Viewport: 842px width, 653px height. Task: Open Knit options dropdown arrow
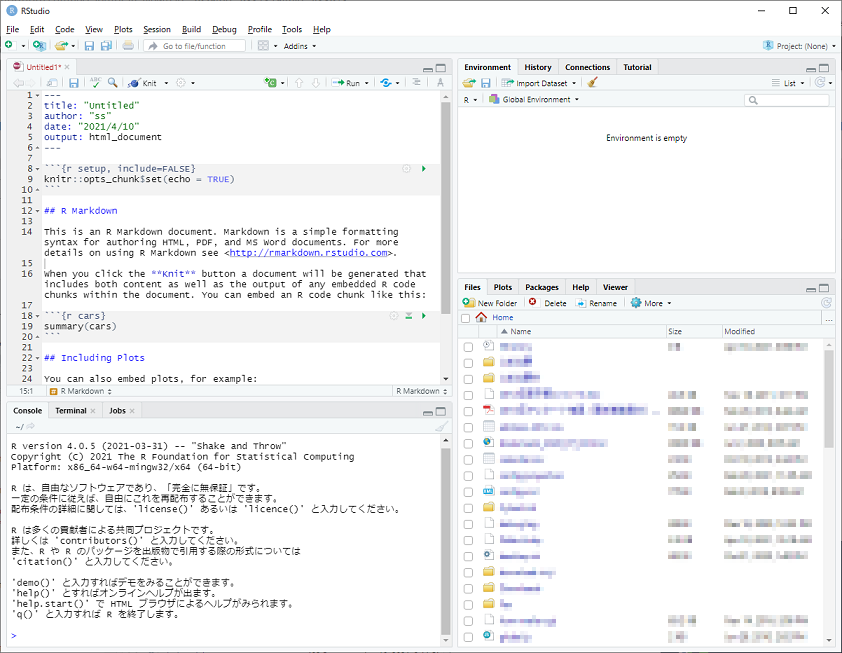166,83
